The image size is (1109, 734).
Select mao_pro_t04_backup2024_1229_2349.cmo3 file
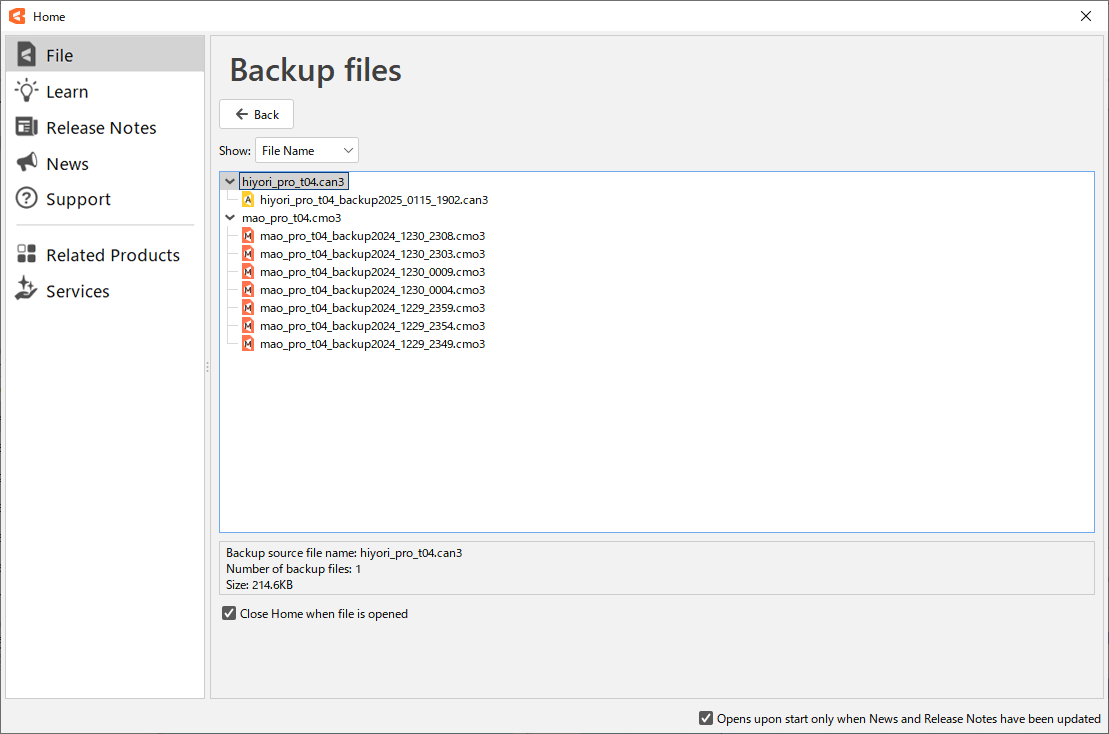372,344
